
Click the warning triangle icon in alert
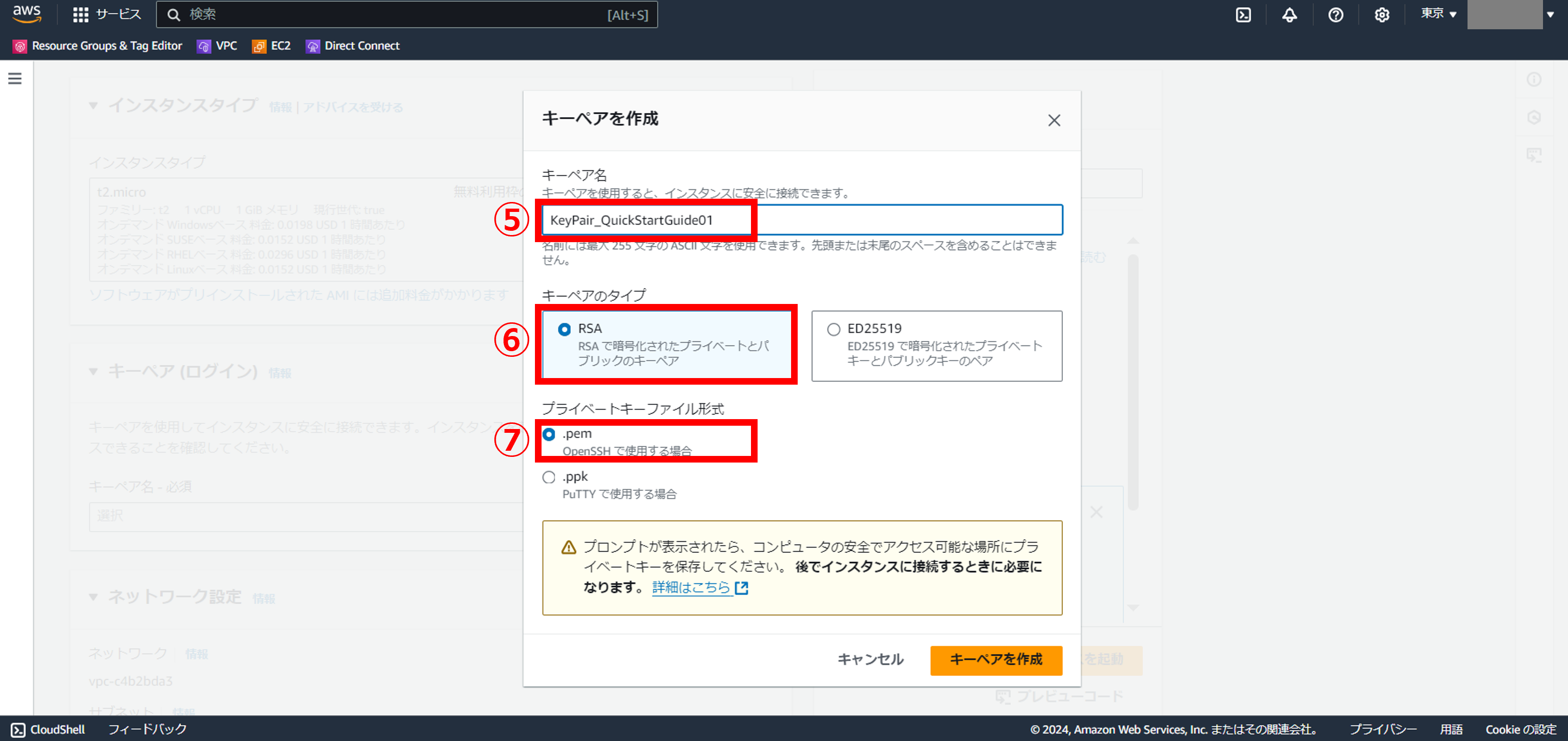[x=568, y=547]
